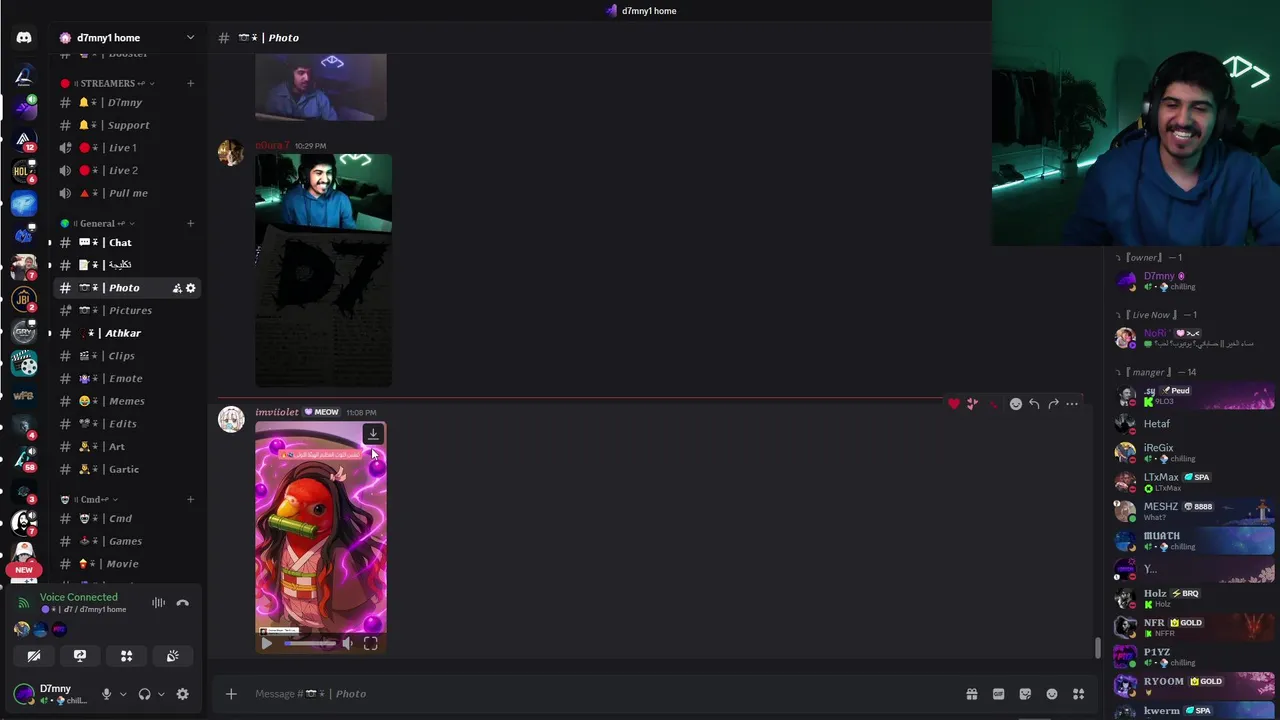Toggle microphone mute
The image size is (1280, 720).
click(107, 694)
